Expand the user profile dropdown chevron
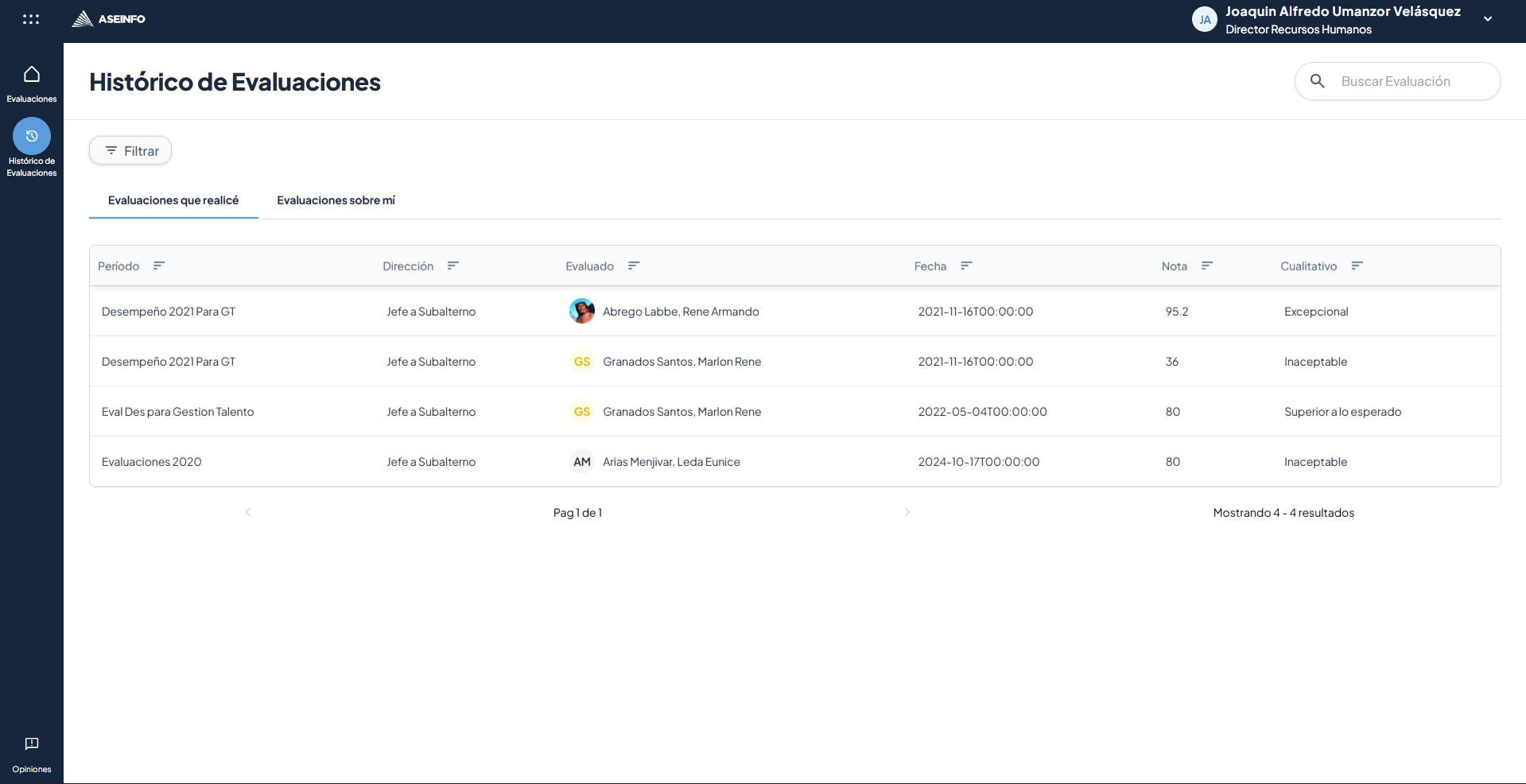 pyautogui.click(x=1488, y=19)
